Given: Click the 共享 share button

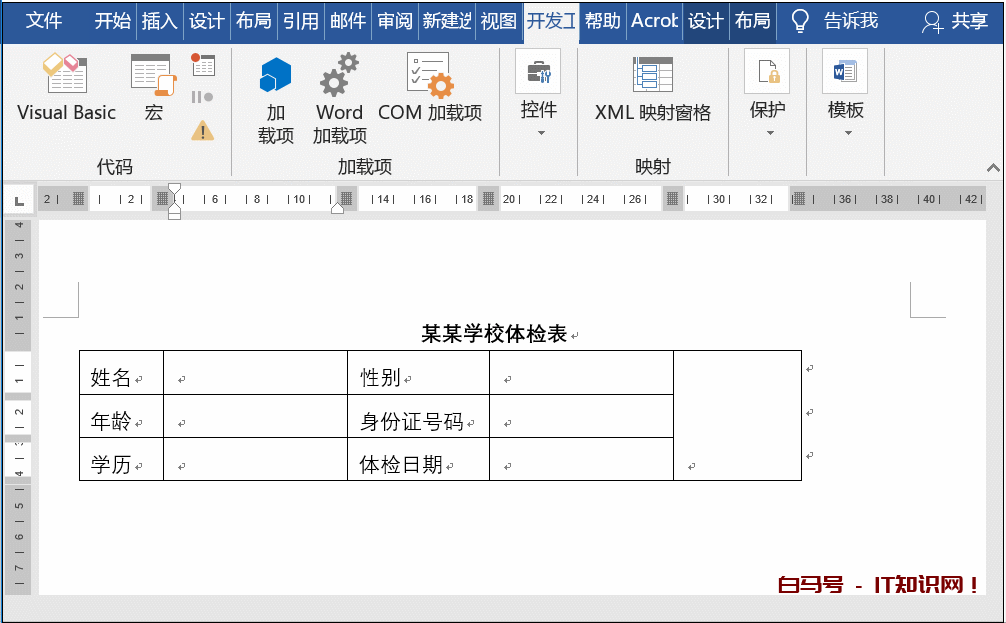Looking at the screenshot, I should point(955,21).
